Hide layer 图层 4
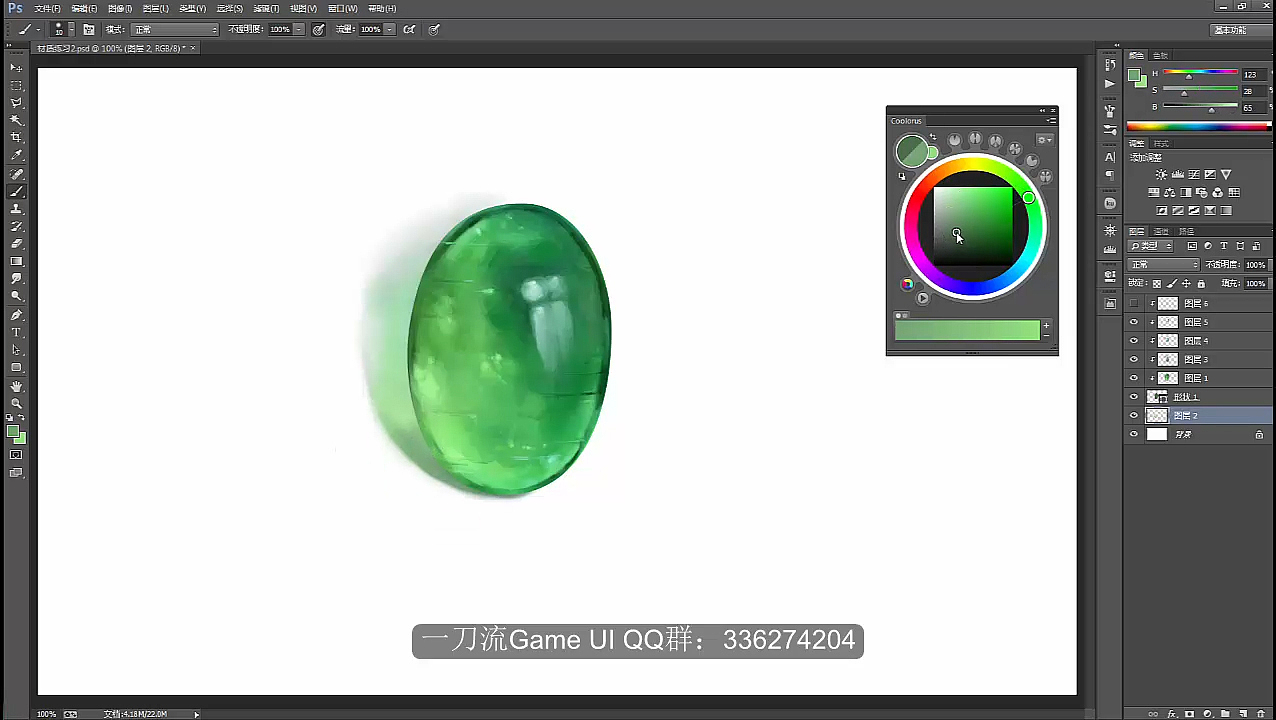This screenshot has height=720, width=1276. coord(1133,341)
